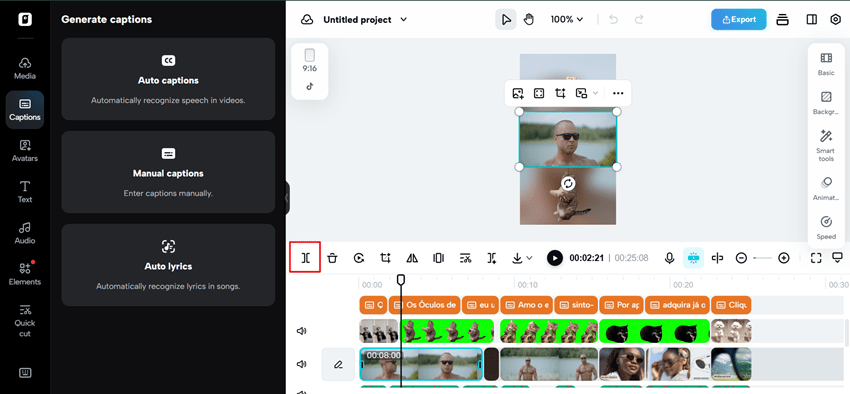Click the timeline zoom slider track

point(762,258)
